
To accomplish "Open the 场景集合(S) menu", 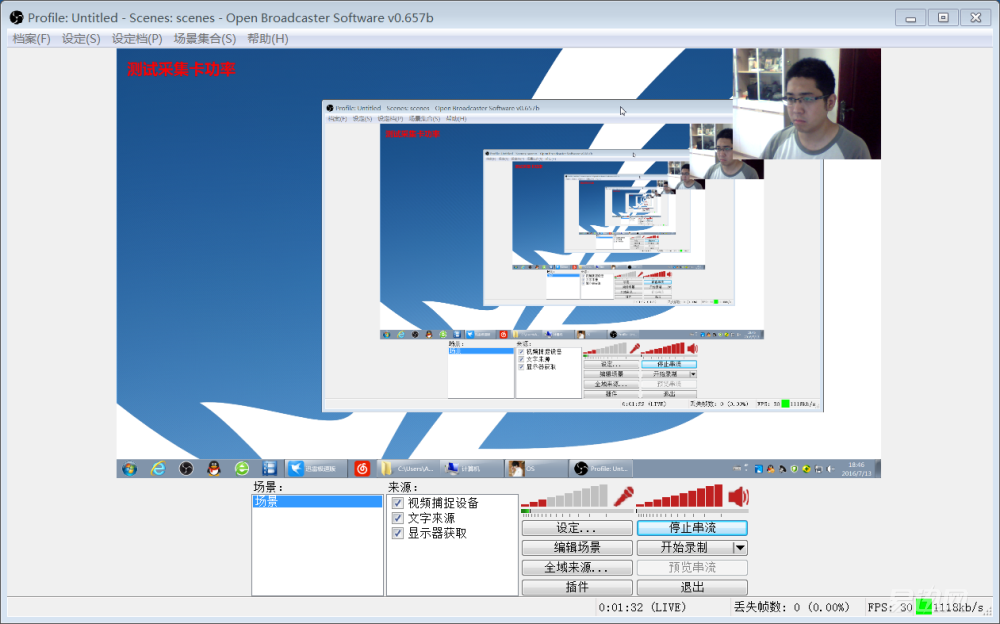I will [204, 39].
